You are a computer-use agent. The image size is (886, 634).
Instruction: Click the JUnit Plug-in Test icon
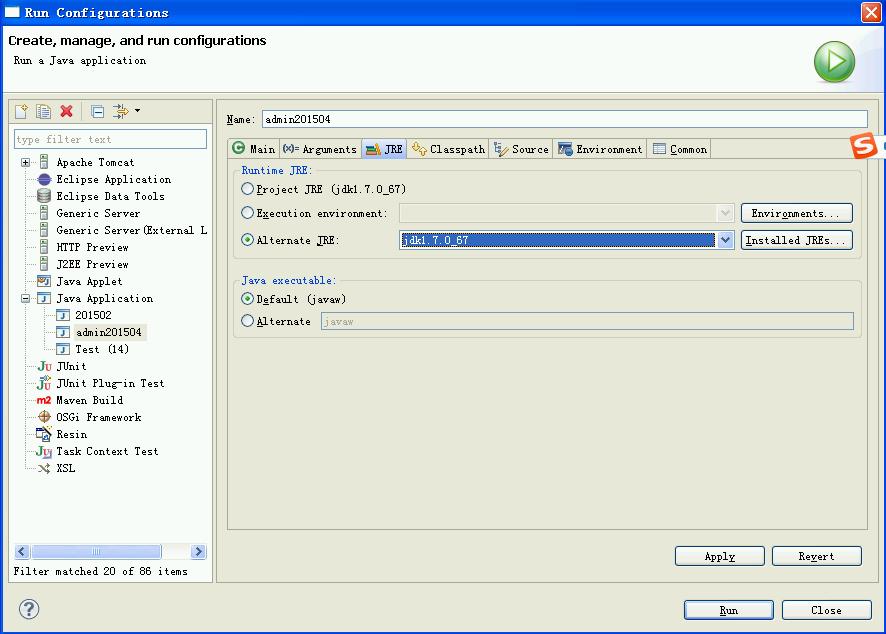coord(44,383)
